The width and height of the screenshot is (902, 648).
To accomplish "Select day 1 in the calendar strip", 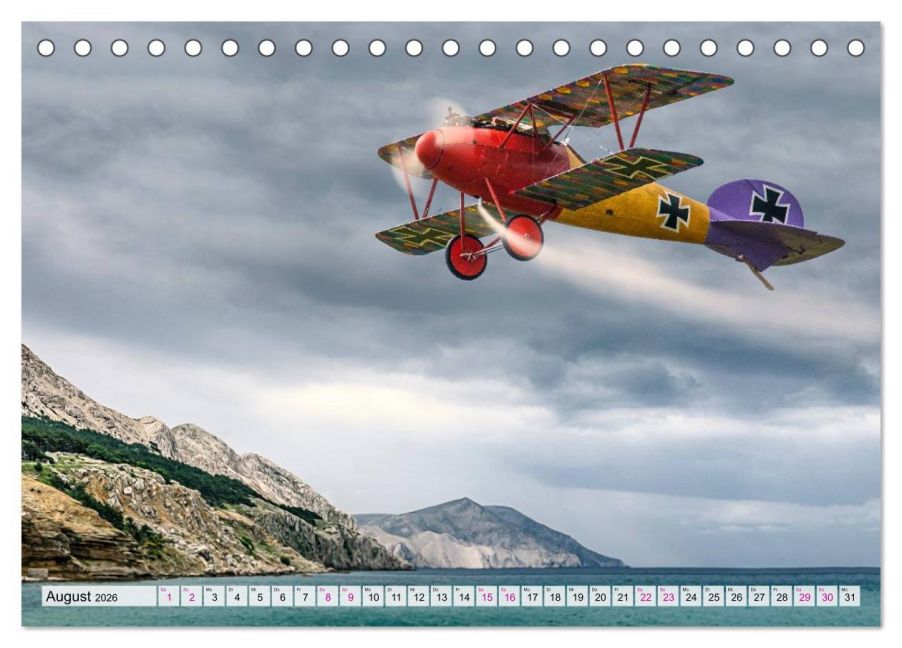I will click(x=168, y=597).
